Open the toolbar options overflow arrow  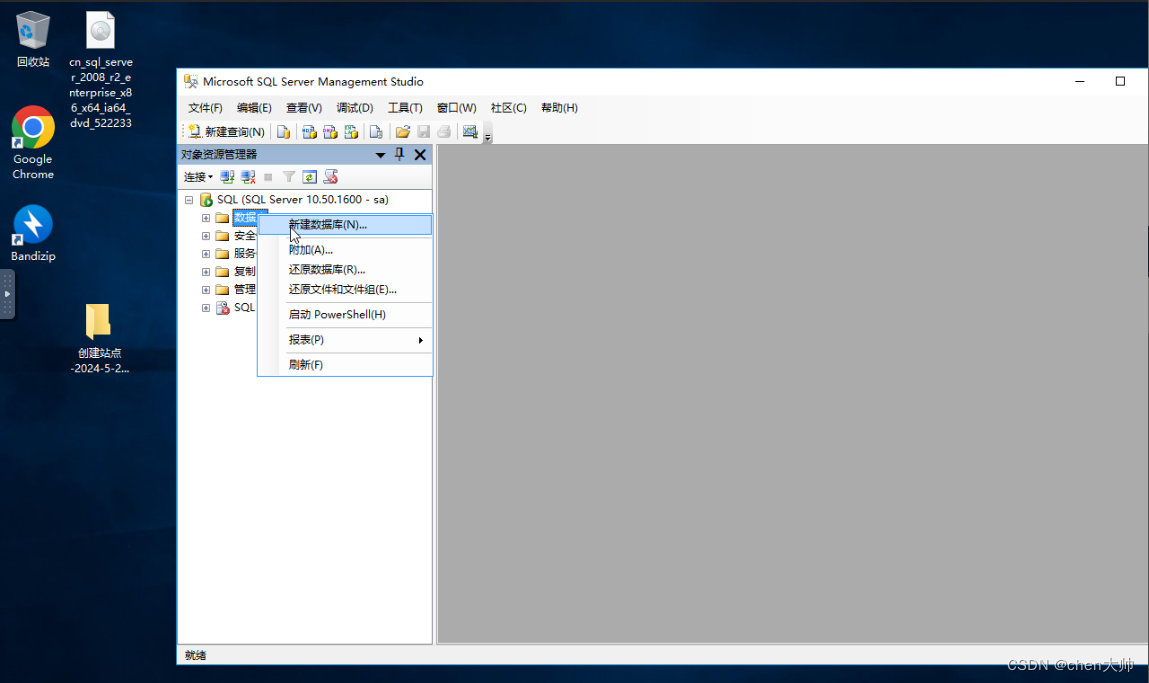pyautogui.click(x=487, y=136)
